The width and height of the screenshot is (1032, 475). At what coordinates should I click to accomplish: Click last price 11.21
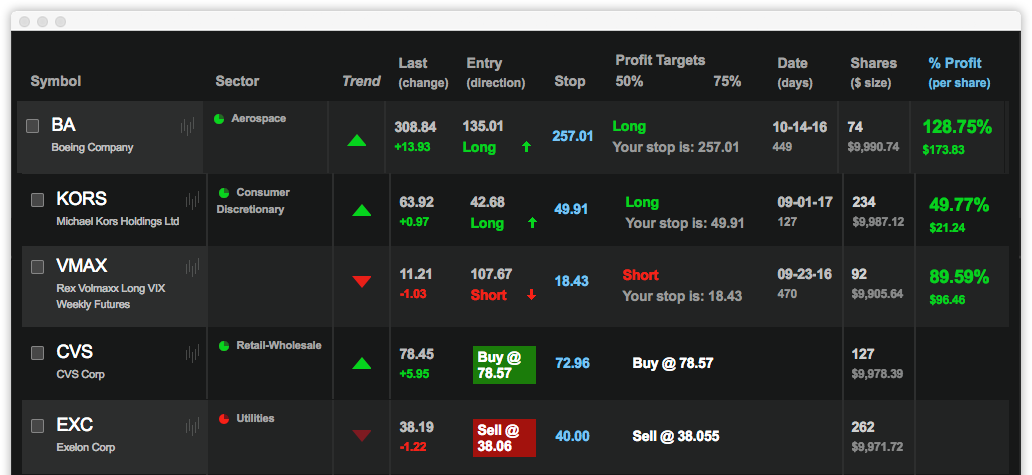click(414, 274)
